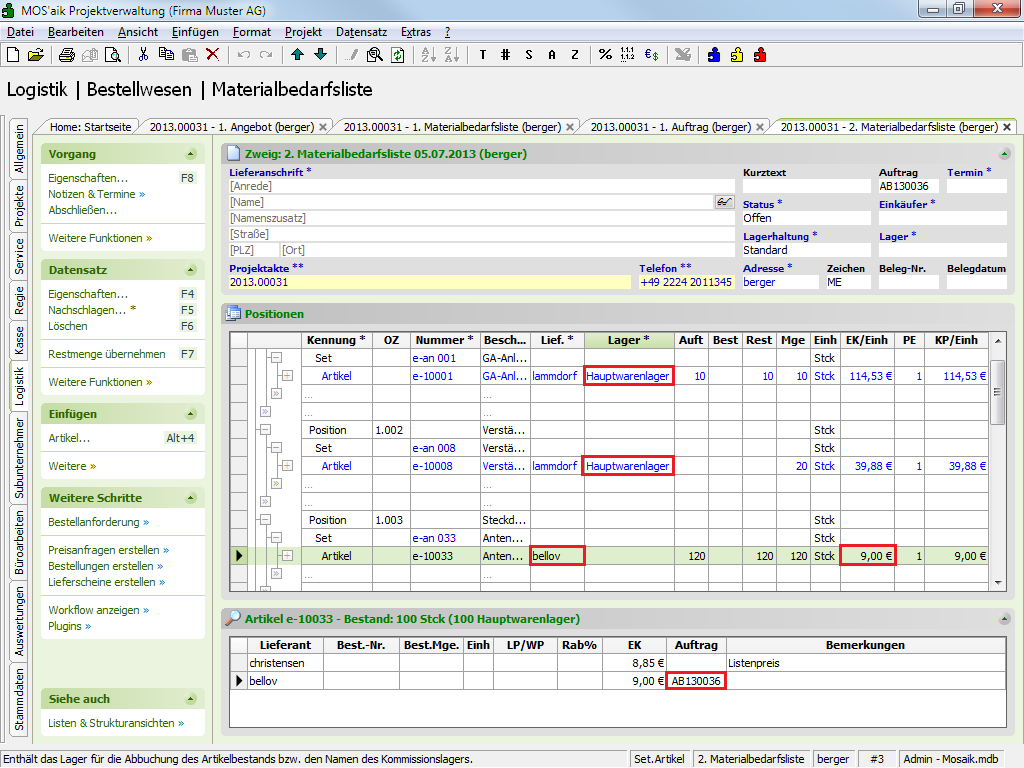Viewport: 1024px width, 768px height.
Task: Click the 1.1.1 numbering toolbar icon
Action: tap(628, 55)
